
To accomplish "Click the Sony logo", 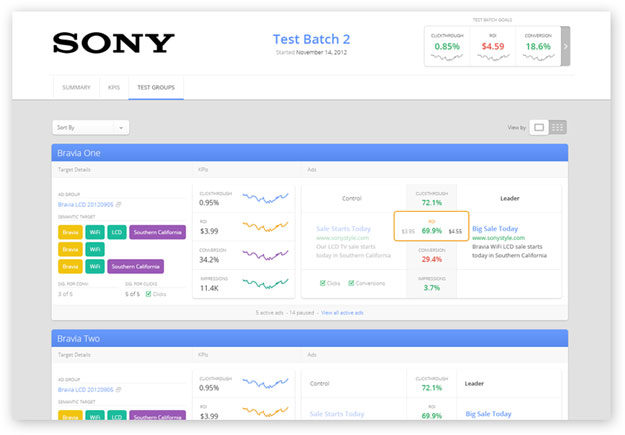I will (x=114, y=43).
